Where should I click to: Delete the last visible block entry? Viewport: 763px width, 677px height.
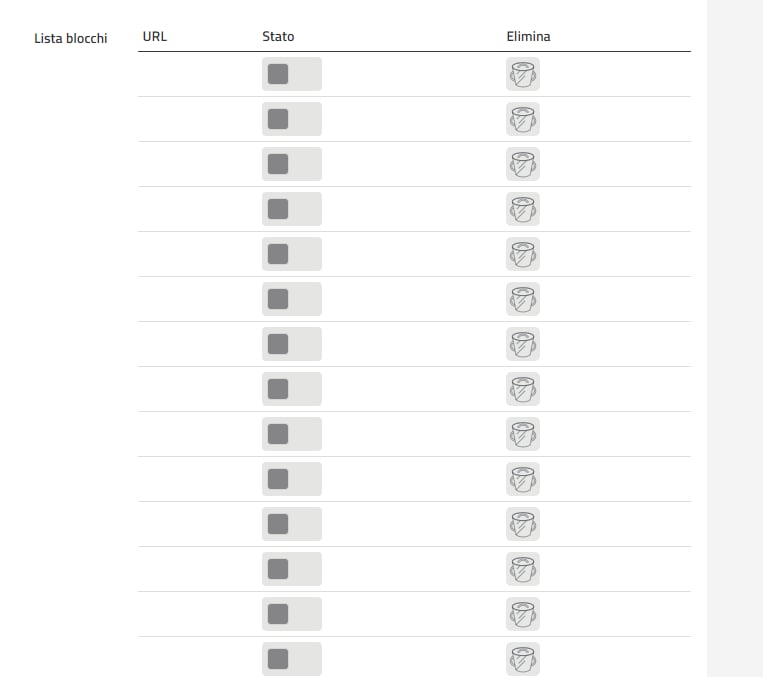(523, 659)
